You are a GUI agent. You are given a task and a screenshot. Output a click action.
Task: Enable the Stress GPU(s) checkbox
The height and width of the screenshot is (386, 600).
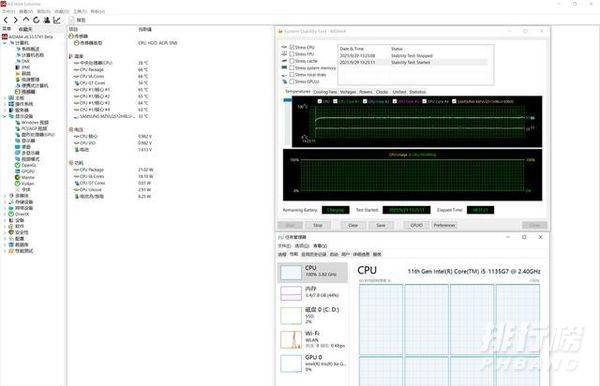[292, 81]
